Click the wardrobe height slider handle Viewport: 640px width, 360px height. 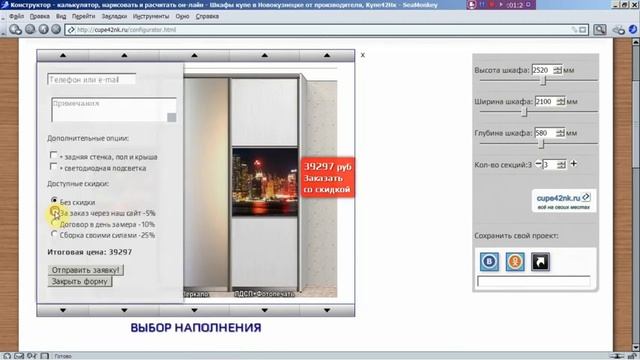point(543,81)
